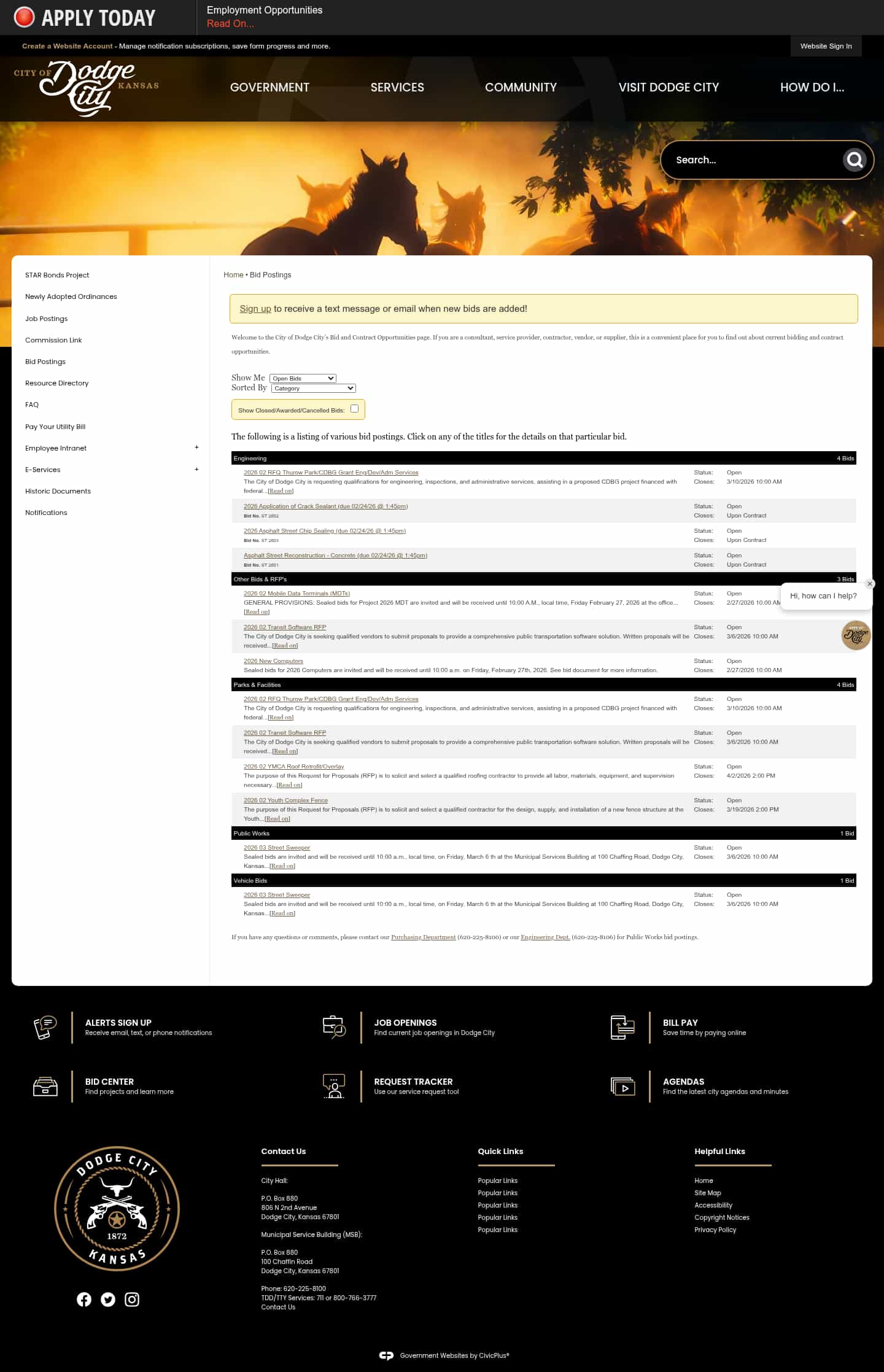
Task: Open the Sorted By Category dropdown
Action: click(313, 388)
